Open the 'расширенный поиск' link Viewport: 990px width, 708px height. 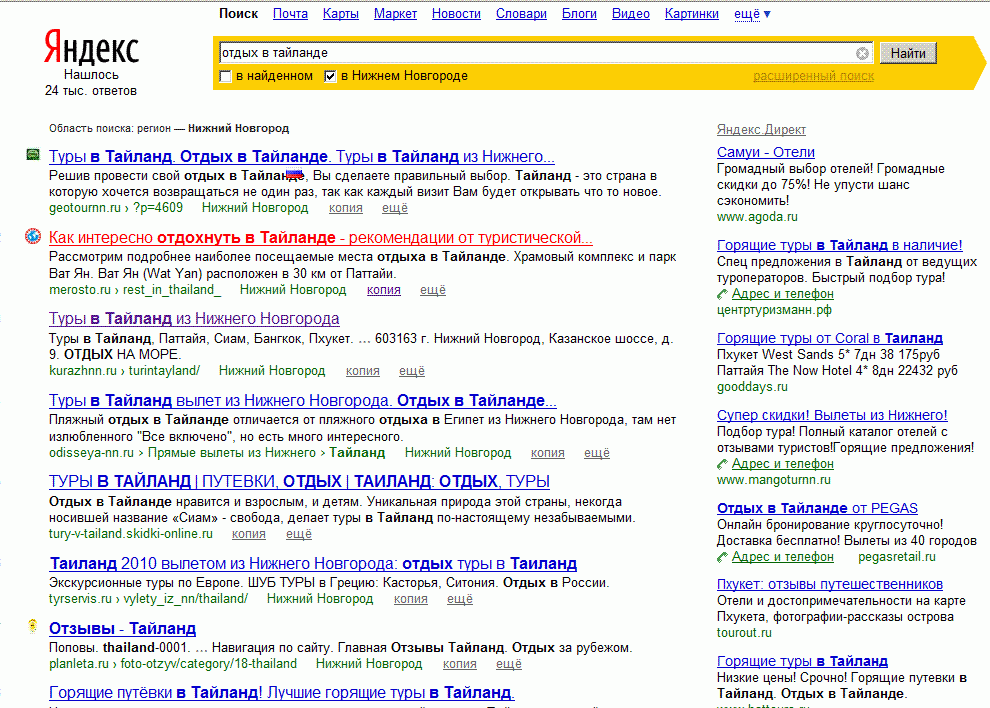(x=813, y=76)
